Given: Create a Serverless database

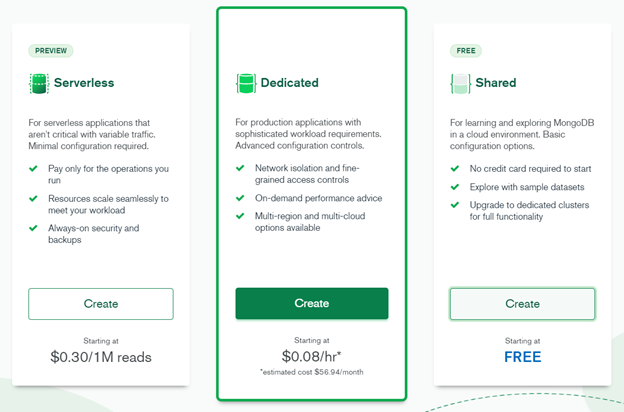Looking at the screenshot, I should [100, 304].
